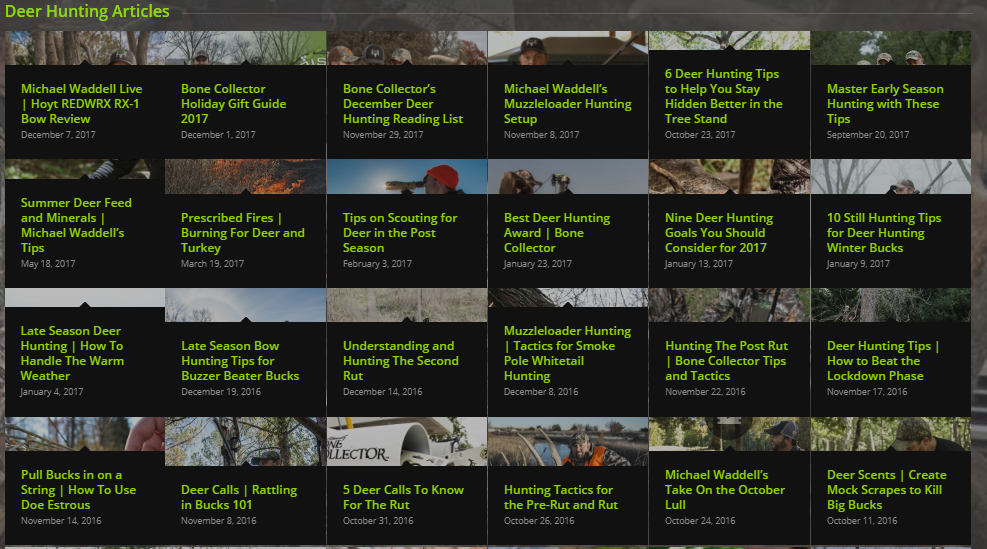Open Master Early Season Hunting article
The width and height of the screenshot is (987, 549).
(x=885, y=104)
